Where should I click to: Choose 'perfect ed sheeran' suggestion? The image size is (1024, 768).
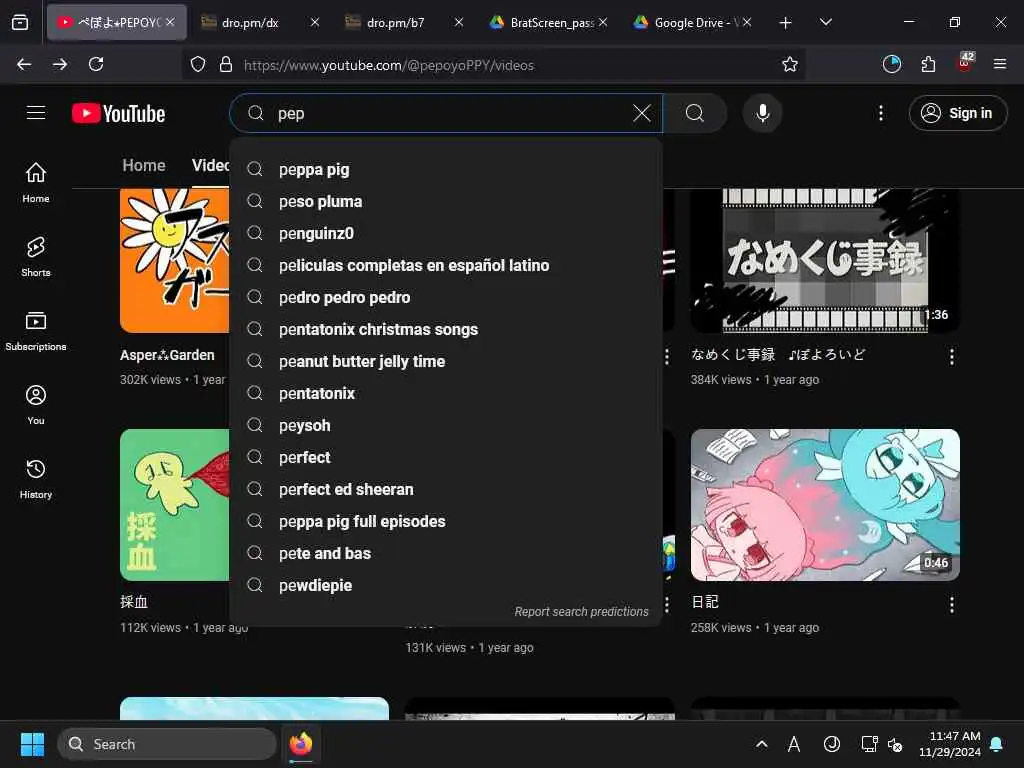tap(446, 490)
